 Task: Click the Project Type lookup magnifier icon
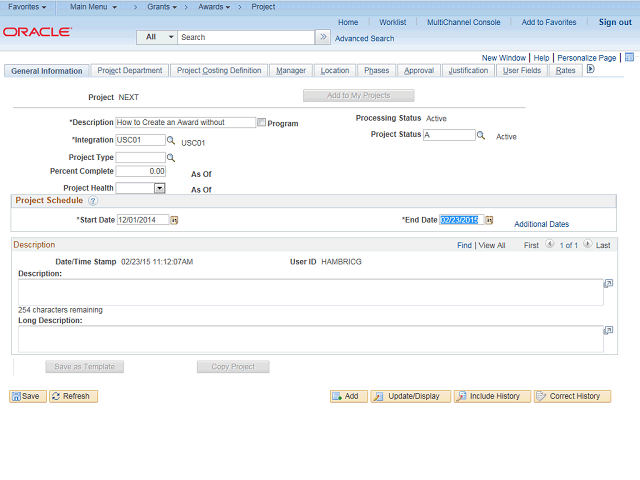171,157
